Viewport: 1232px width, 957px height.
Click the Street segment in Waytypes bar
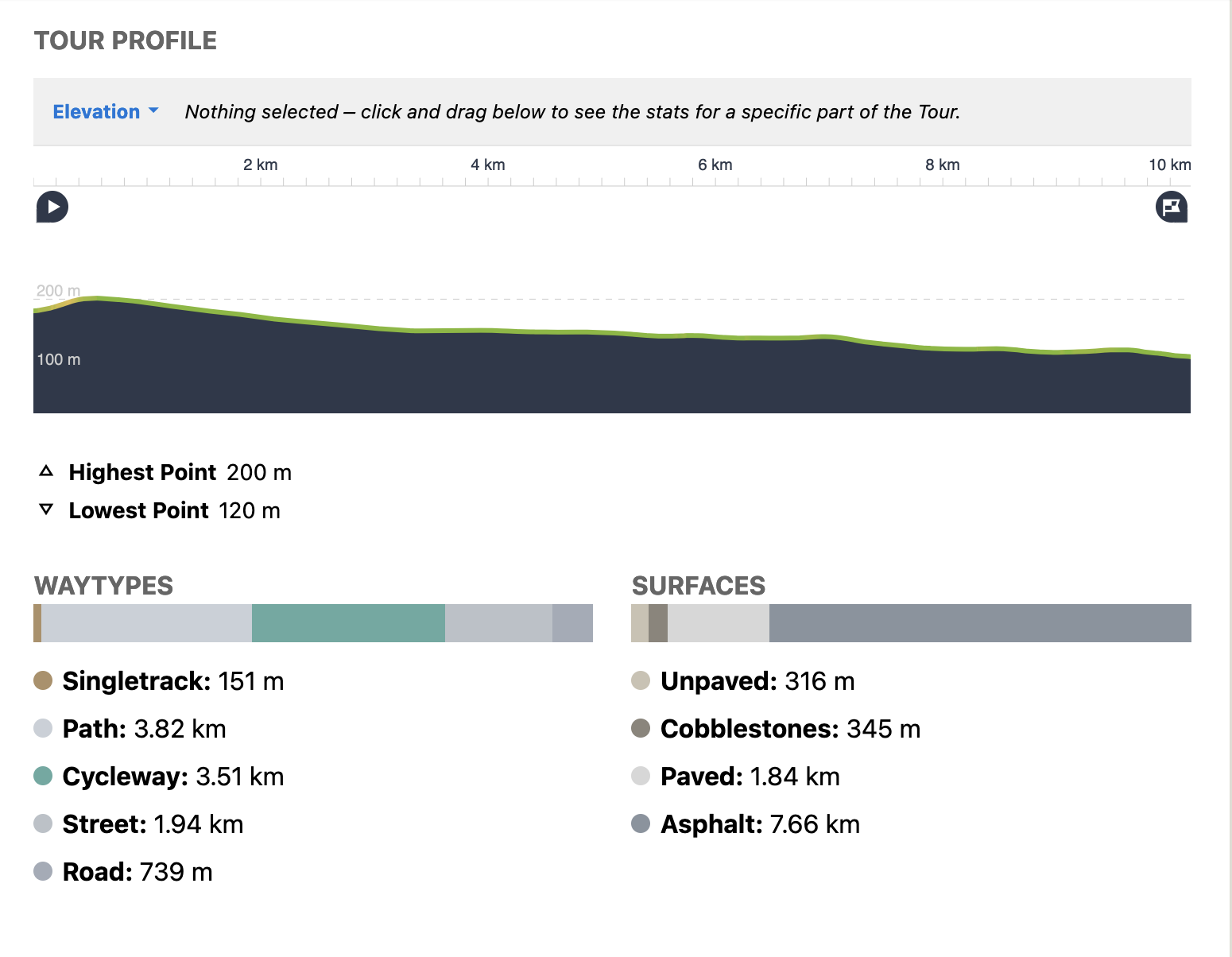tap(498, 623)
